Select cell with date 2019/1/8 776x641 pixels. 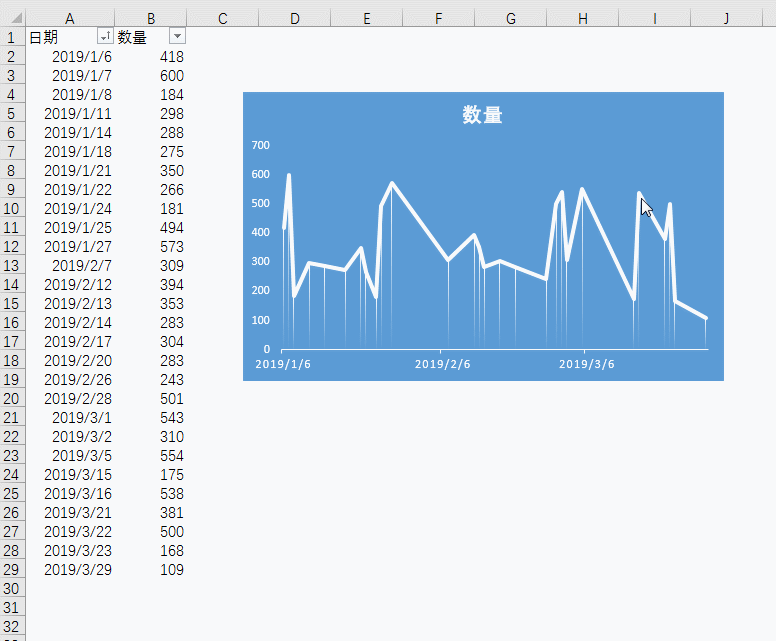pyautogui.click(x=70, y=95)
